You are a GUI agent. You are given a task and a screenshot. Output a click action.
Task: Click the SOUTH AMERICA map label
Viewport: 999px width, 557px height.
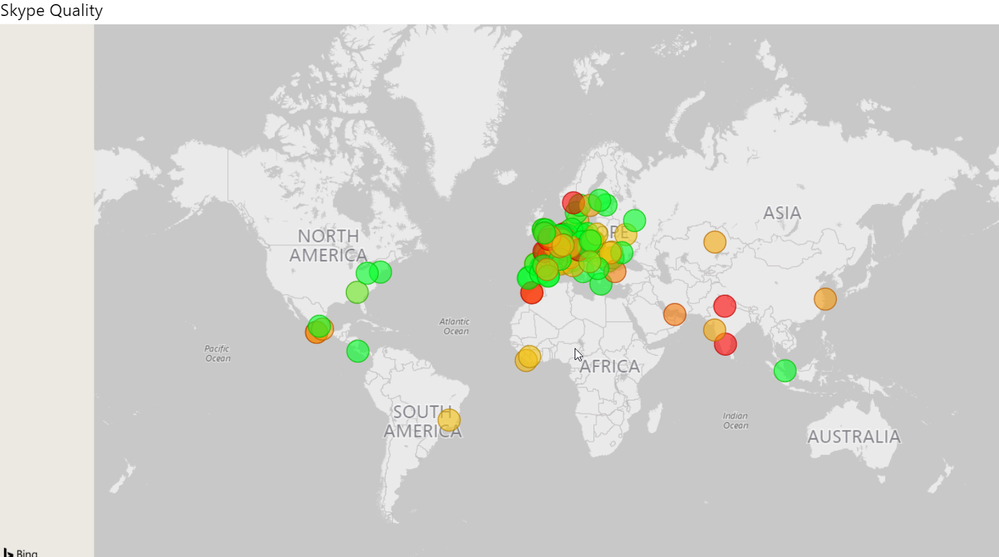tap(422, 421)
